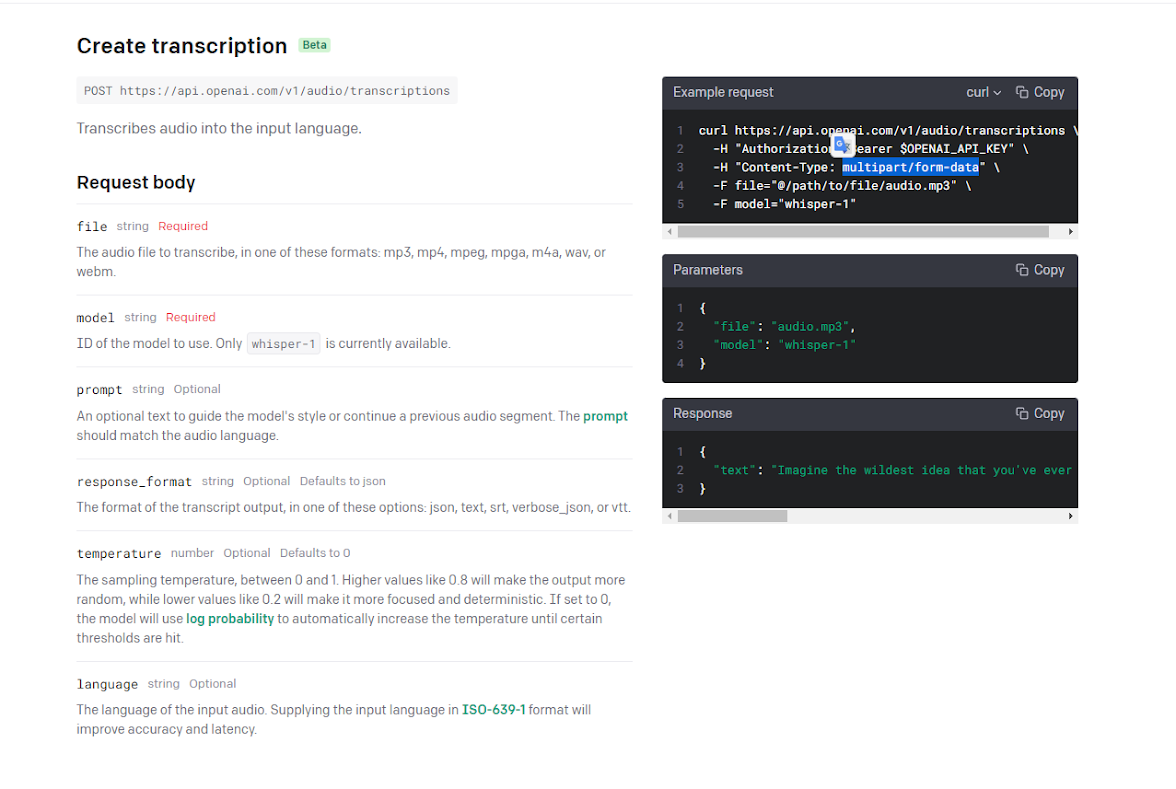Open the log probability link

pyautogui.click(x=230, y=619)
